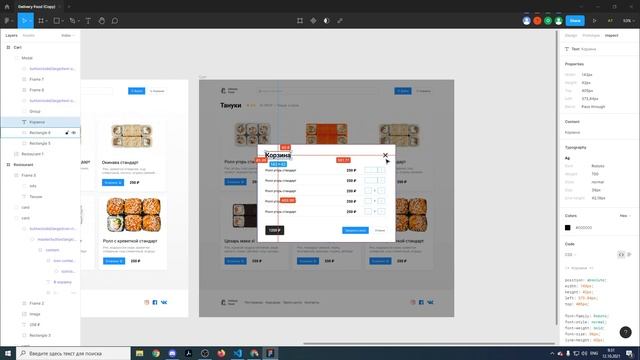Switch to the Design tab
Image resolution: width=640 pixels, height=360 pixels.
(x=571, y=36)
